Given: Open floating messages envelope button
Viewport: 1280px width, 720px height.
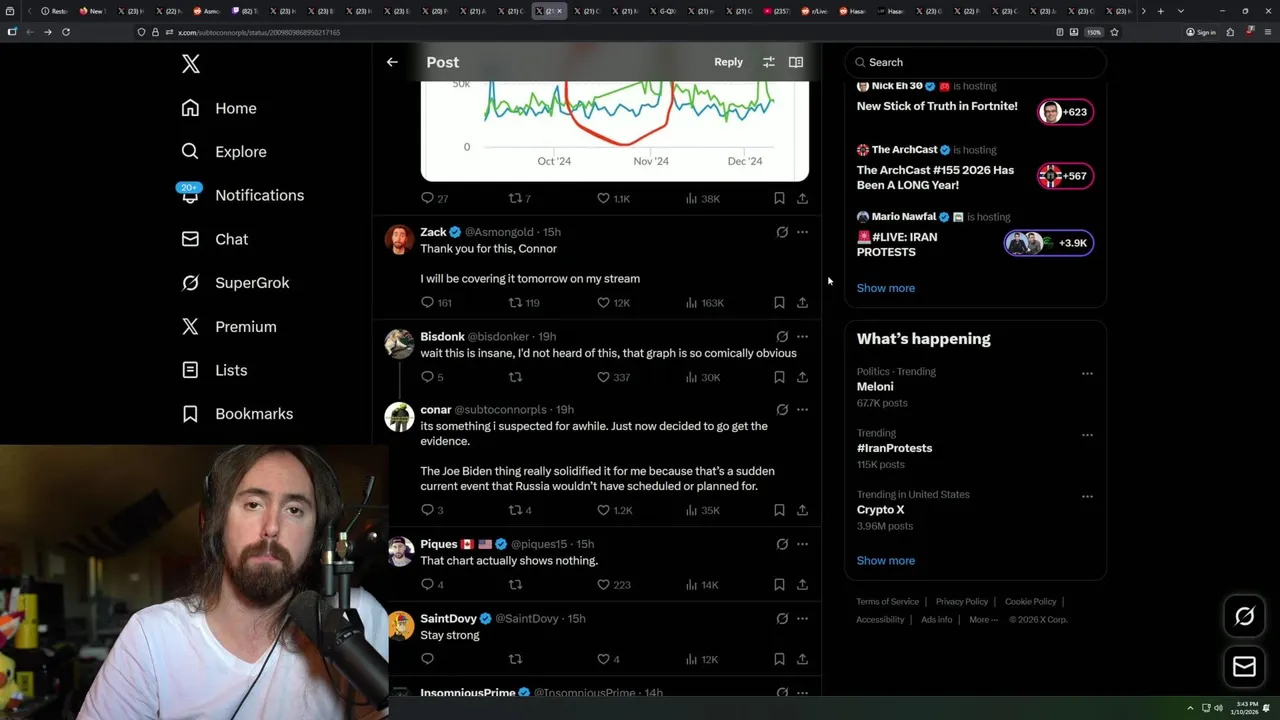Looking at the screenshot, I should pos(1244,667).
